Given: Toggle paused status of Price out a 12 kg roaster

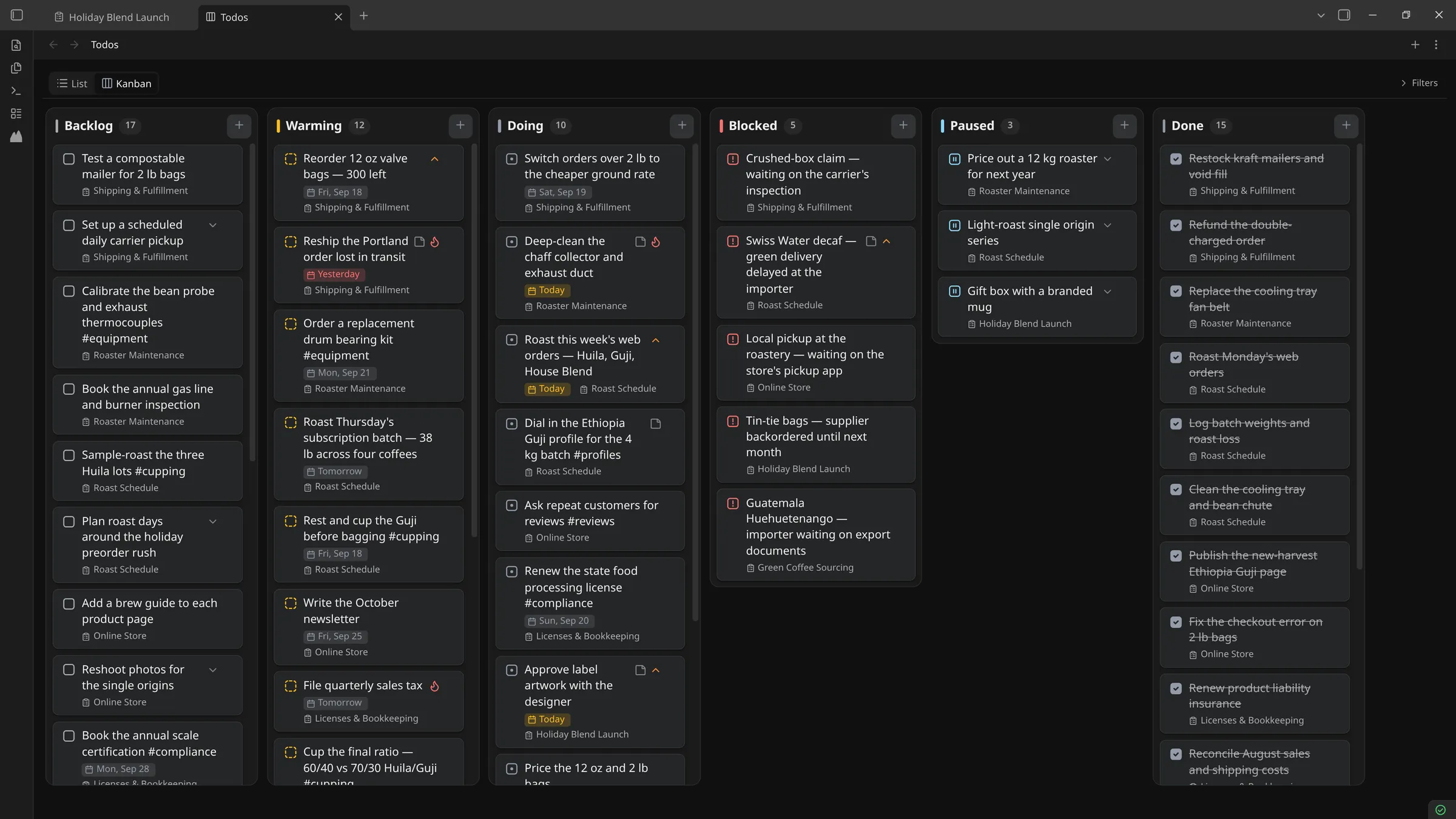Looking at the screenshot, I should (954, 159).
